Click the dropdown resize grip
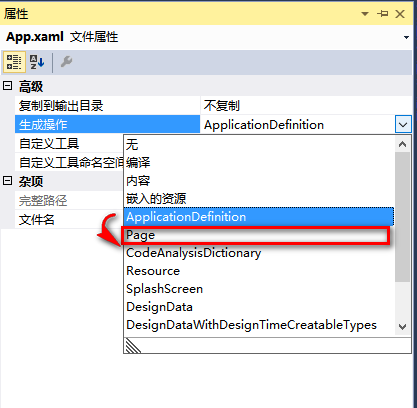The height and width of the screenshot is (408, 417). (133, 345)
